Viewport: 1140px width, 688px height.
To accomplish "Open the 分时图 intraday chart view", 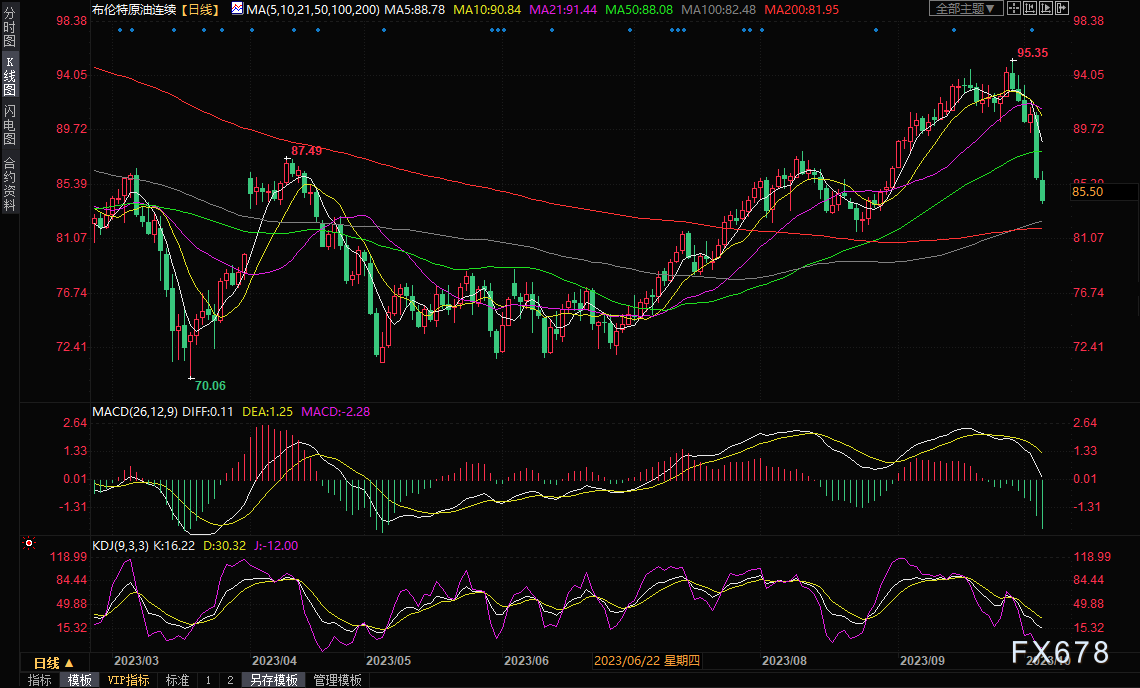I will tap(9, 28).
